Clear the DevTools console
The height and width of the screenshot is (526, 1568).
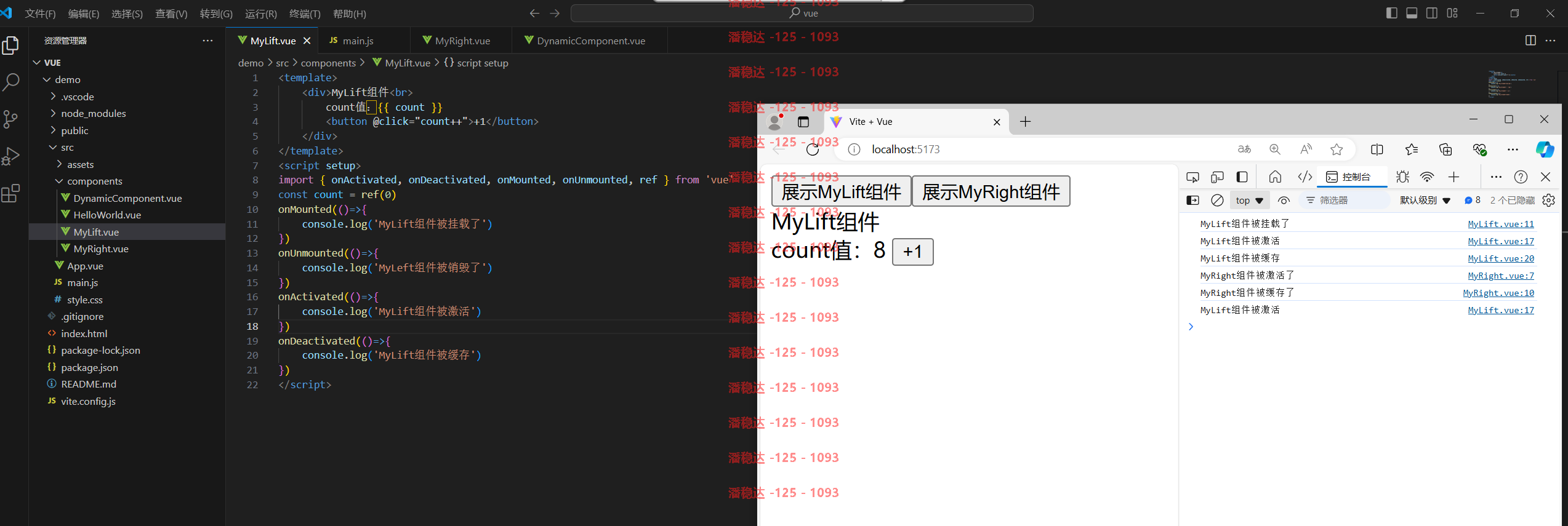(1217, 201)
